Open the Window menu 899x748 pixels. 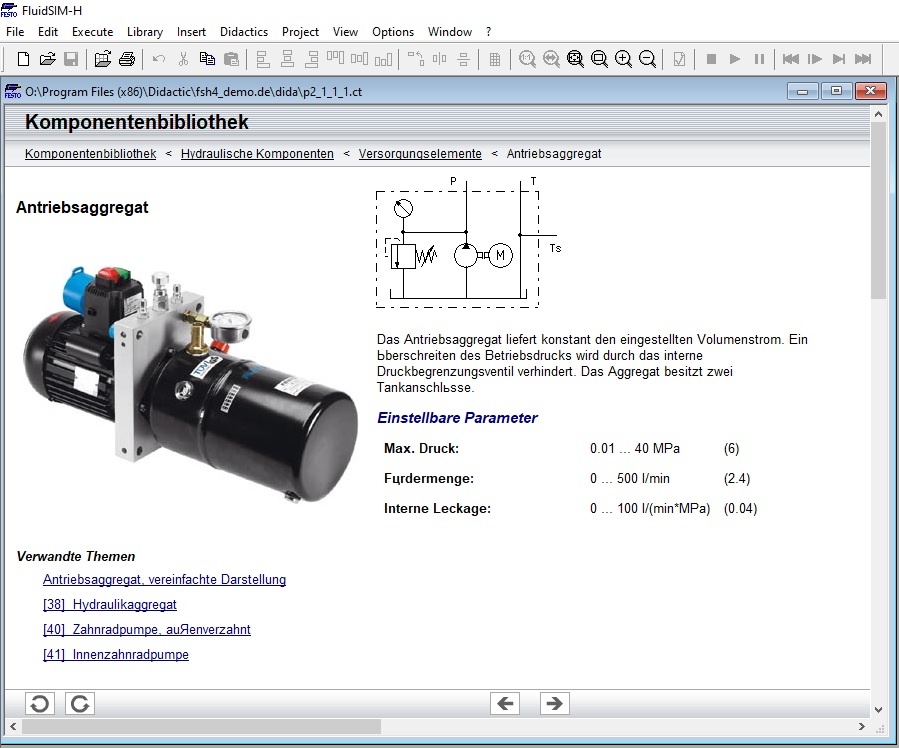click(x=450, y=32)
